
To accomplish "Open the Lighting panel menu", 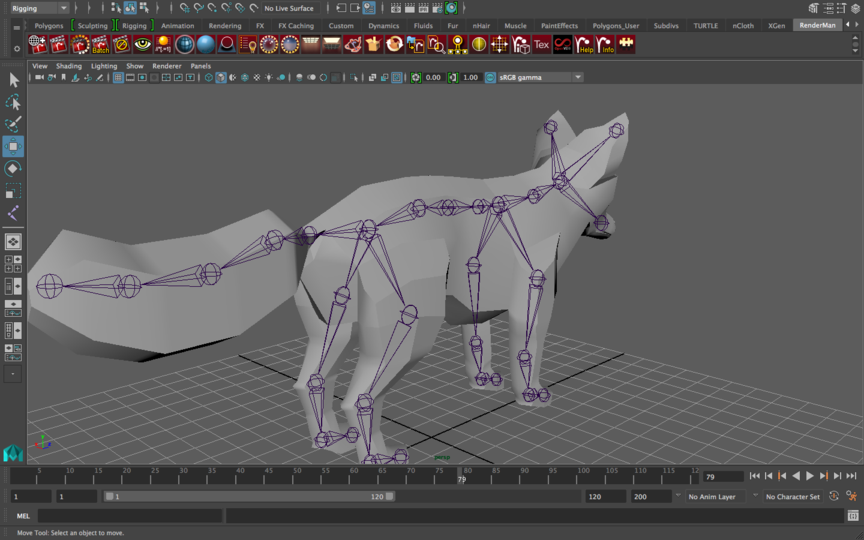I will click(x=104, y=66).
